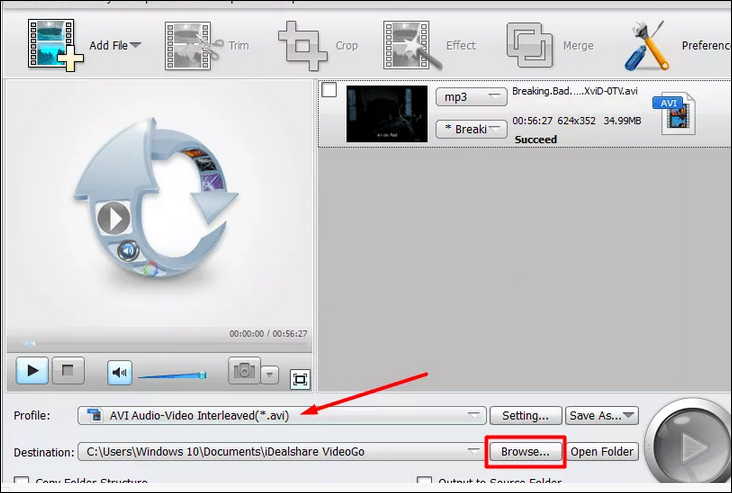
Task: Select the Trim scissors tool
Action: click(192, 45)
